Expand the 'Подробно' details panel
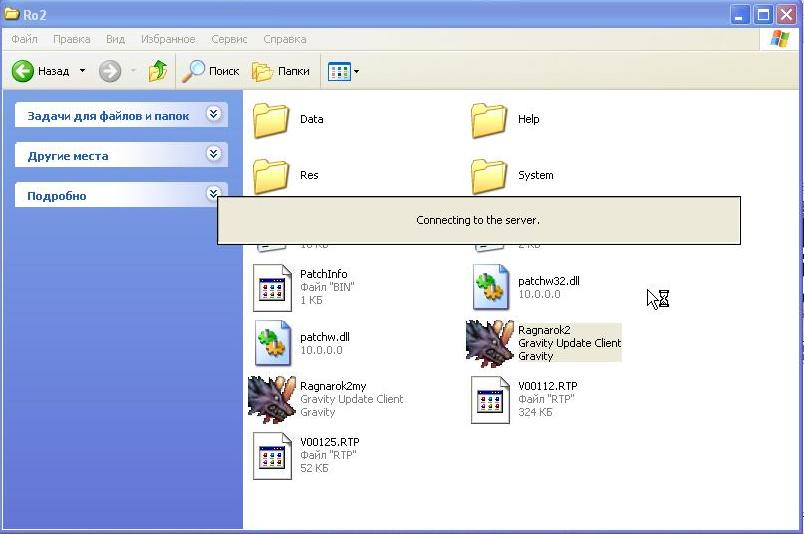804x534 pixels. pos(213,194)
